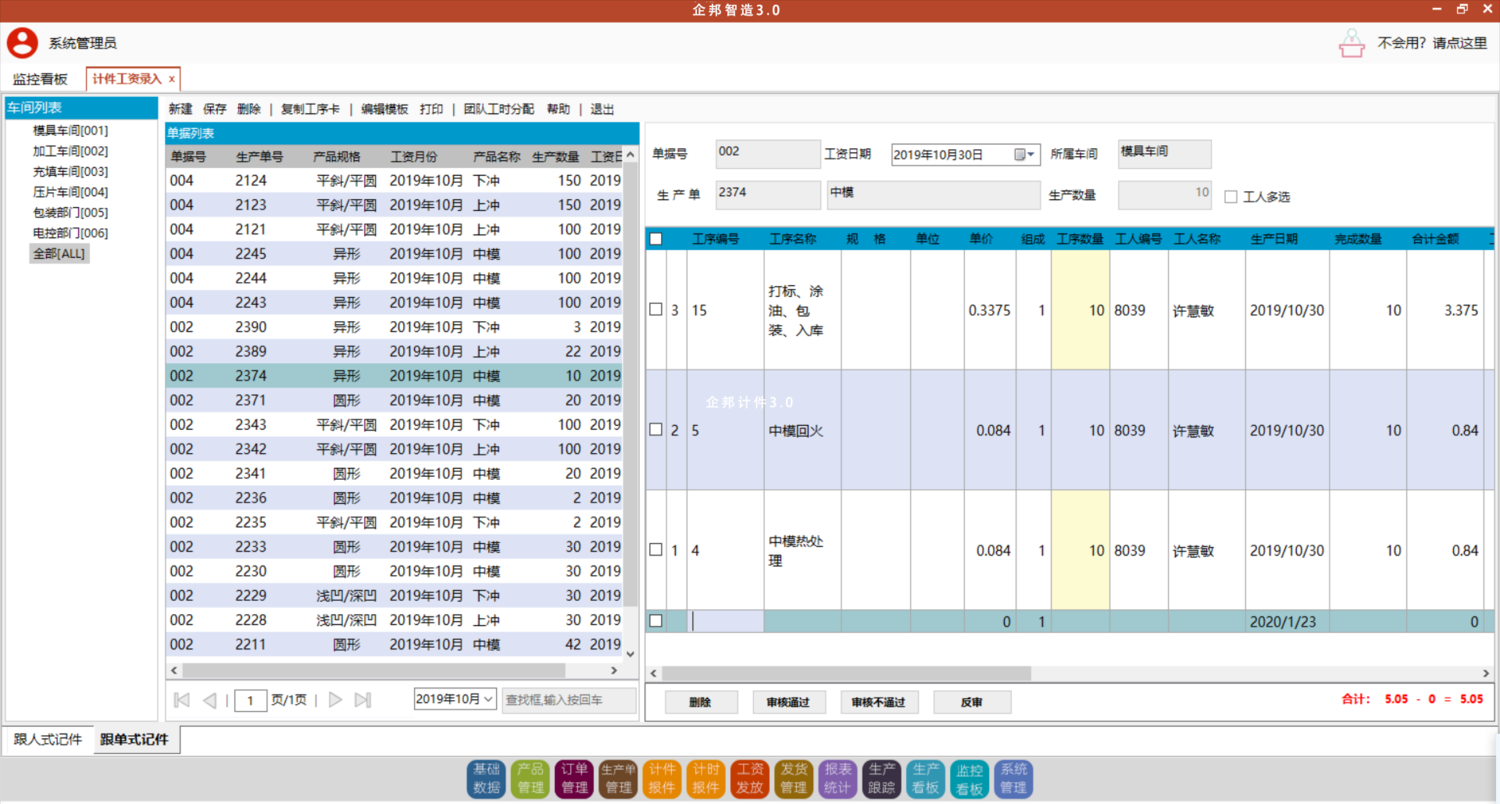Open the 2019年10月 month dropdown
Image resolution: width=1500 pixels, height=804 pixels.
(489, 700)
